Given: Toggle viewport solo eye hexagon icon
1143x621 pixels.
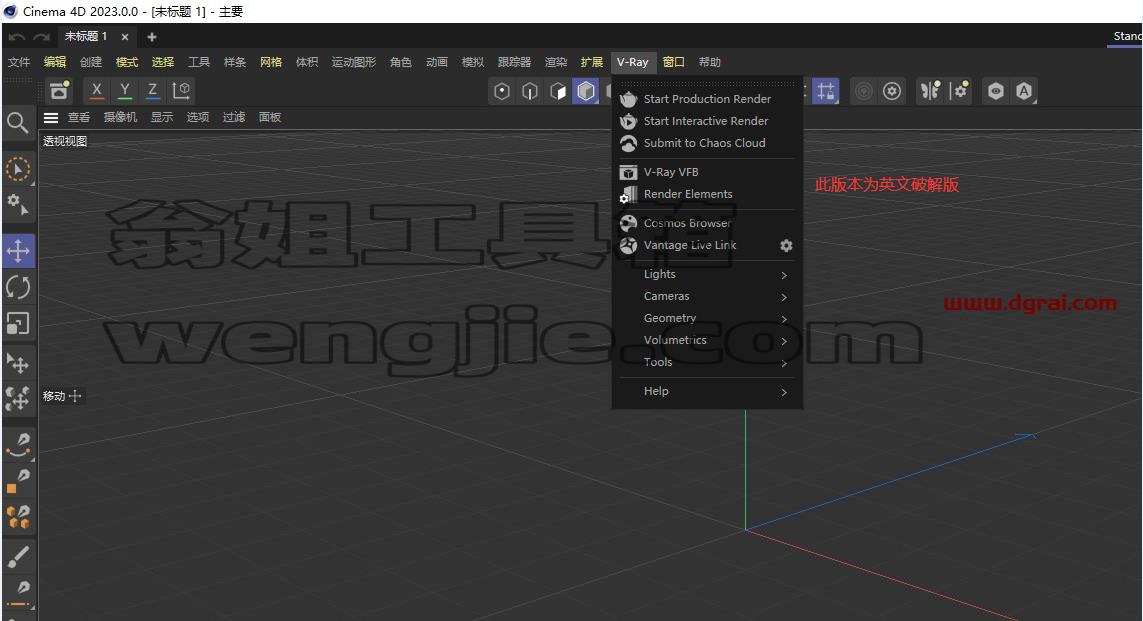Looking at the screenshot, I should point(996,91).
